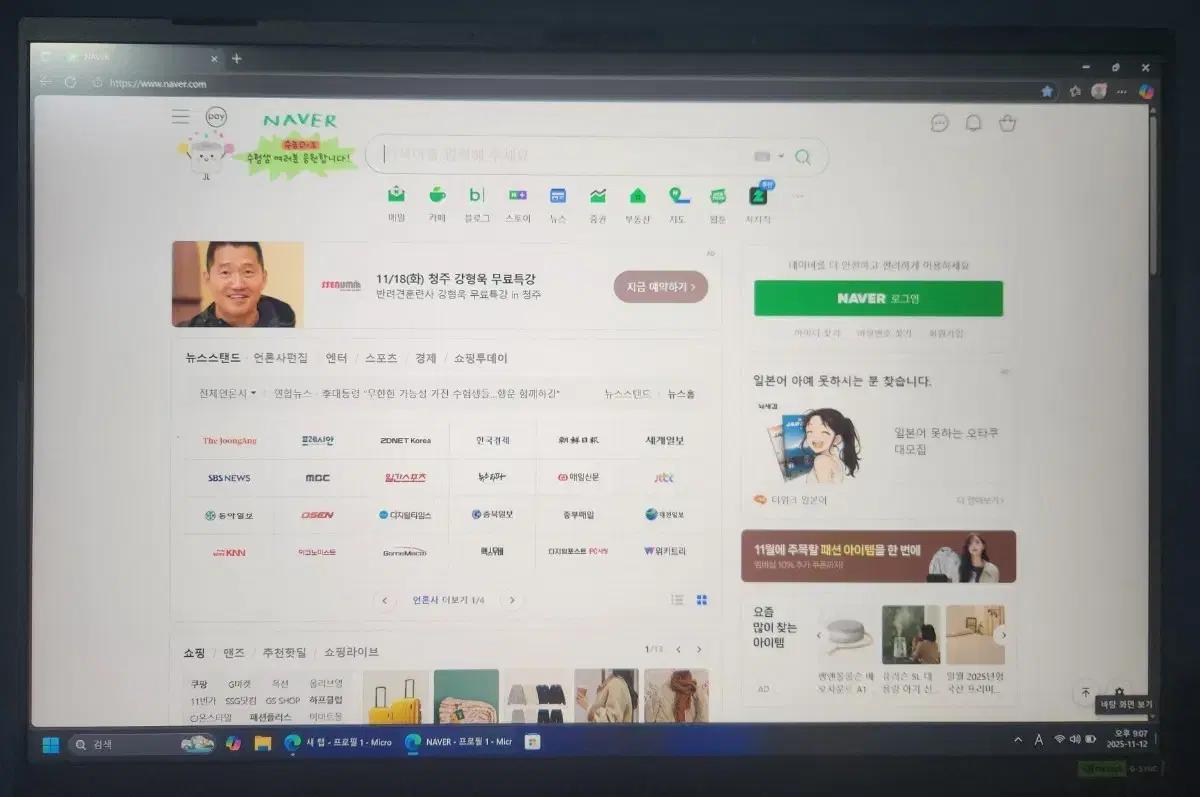Screen dimensions: 1200x797
Task: Toggle list view for the newsstand press grid
Action: (x=678, y=599)
